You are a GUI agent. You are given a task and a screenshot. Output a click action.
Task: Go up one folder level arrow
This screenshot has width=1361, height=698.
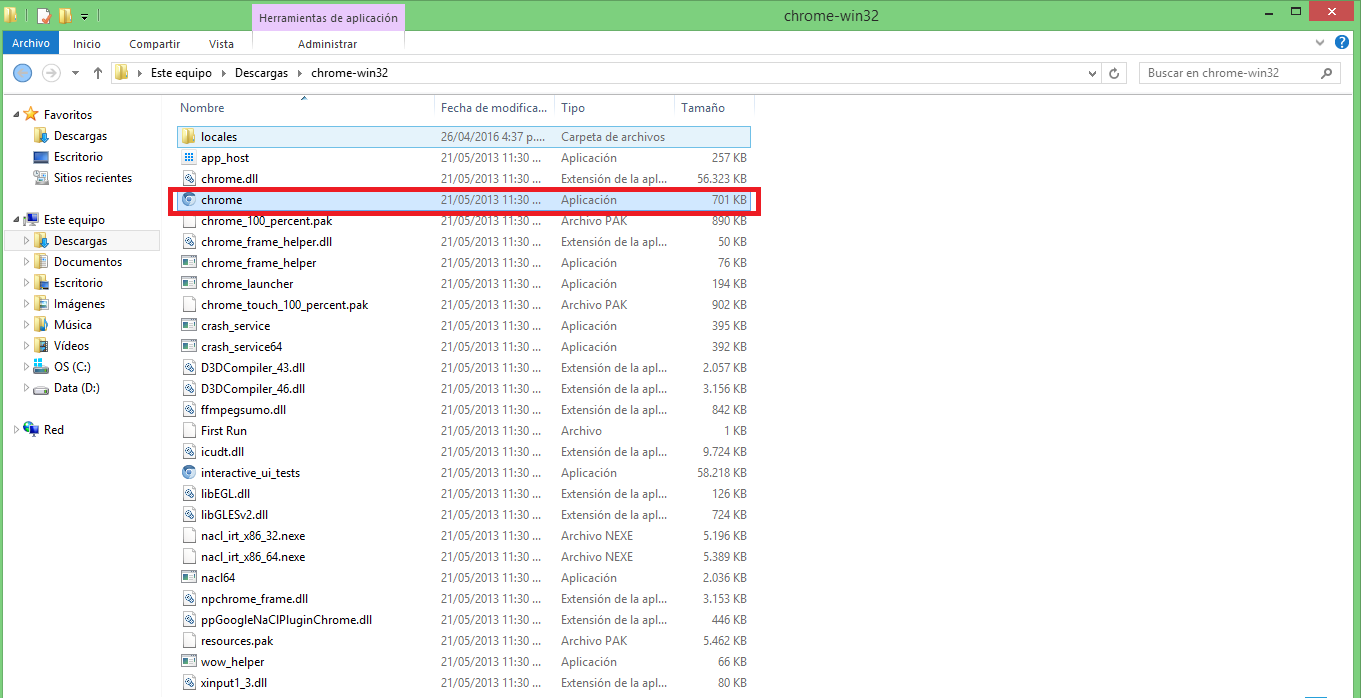[x=98, y=73]
